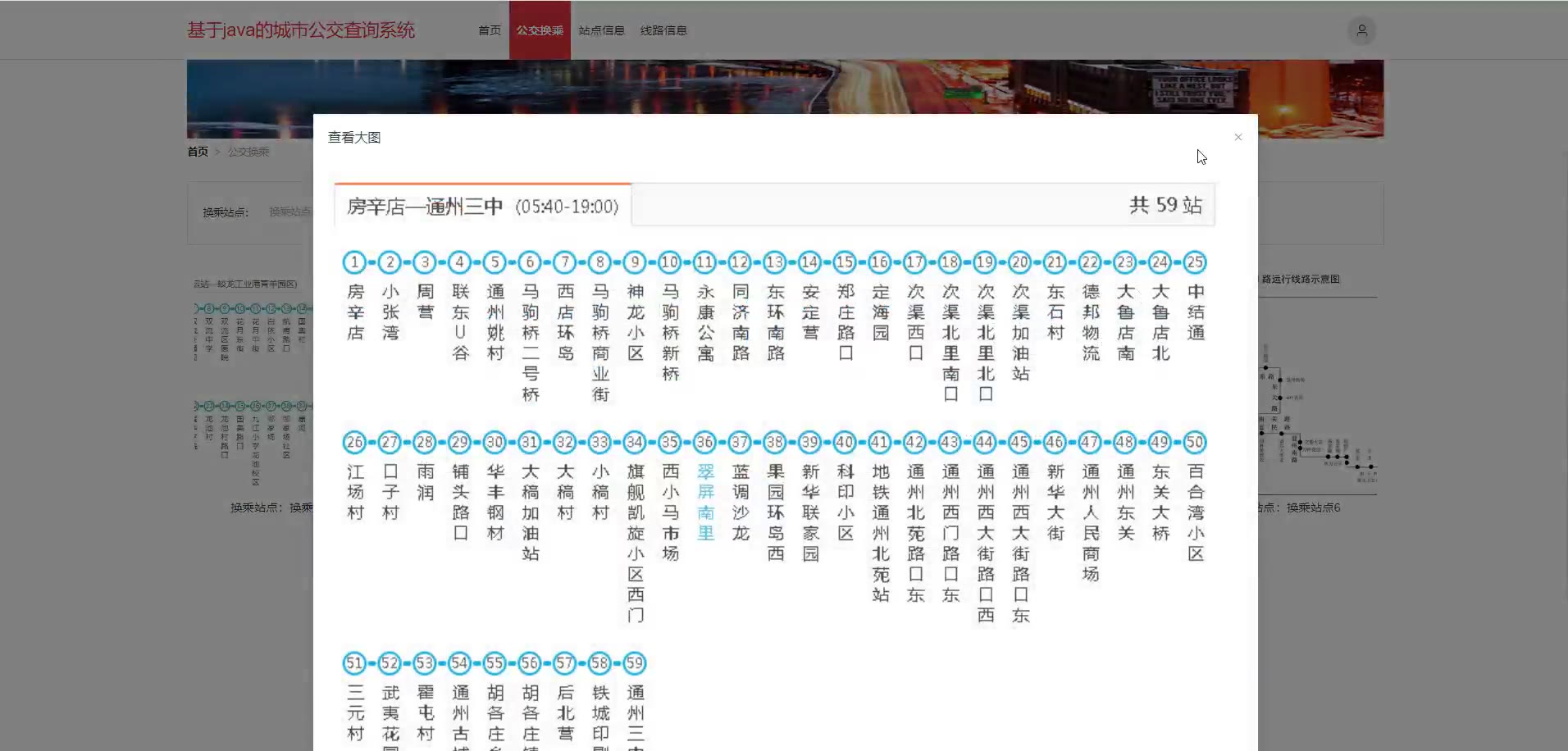Click station number 9 circle

(x=635, y=262)
